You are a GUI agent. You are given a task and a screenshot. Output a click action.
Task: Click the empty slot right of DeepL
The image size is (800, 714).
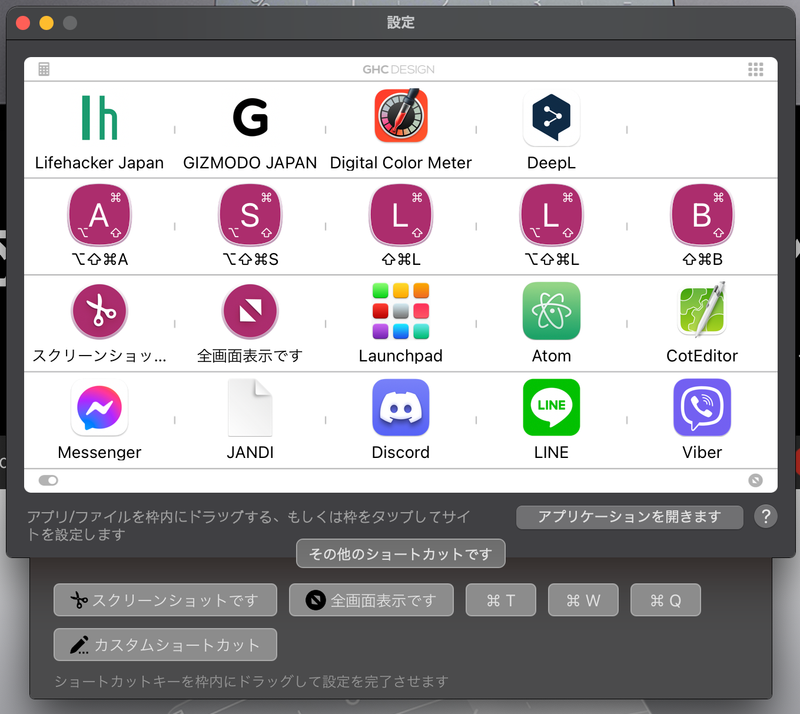(702, 130)
